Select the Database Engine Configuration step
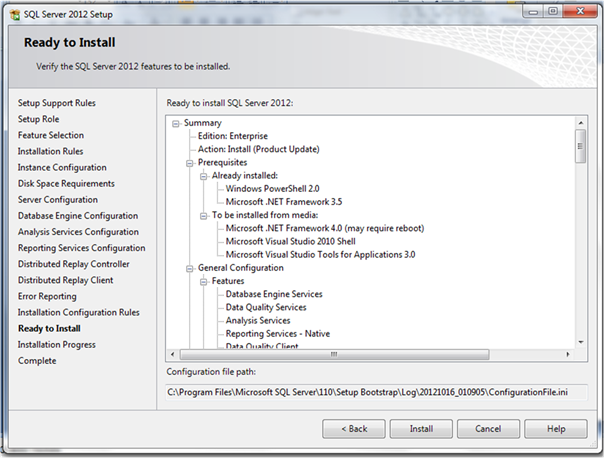The image size is (604, 458). click(78, 216)
